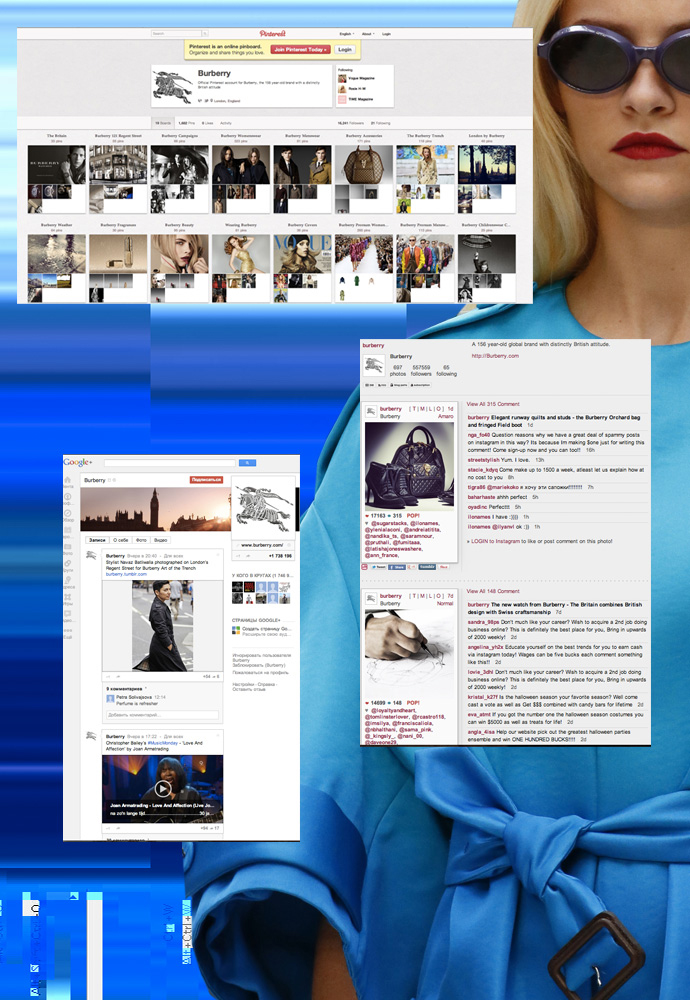
Task: Click View All 148 Comment link
Action: click(x=493, y=591)
